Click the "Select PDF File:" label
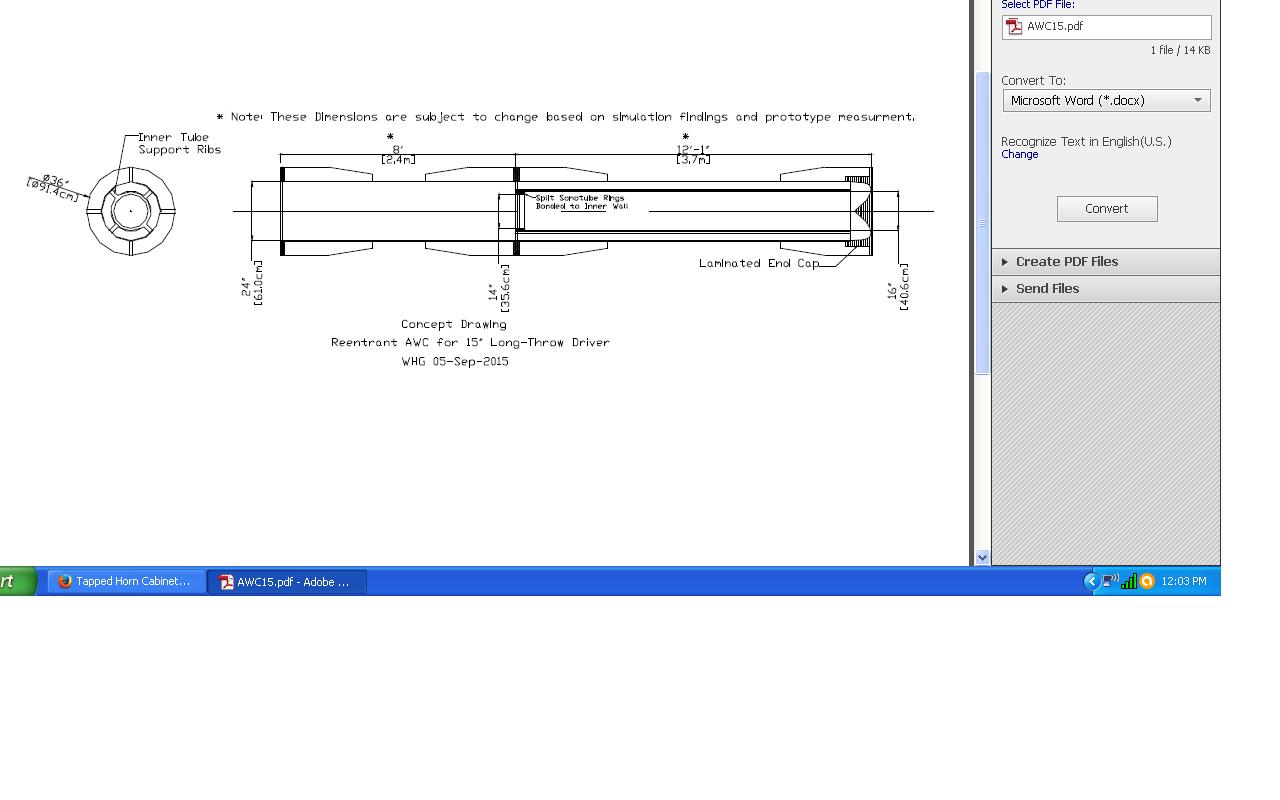 [x=1038, y=5]
